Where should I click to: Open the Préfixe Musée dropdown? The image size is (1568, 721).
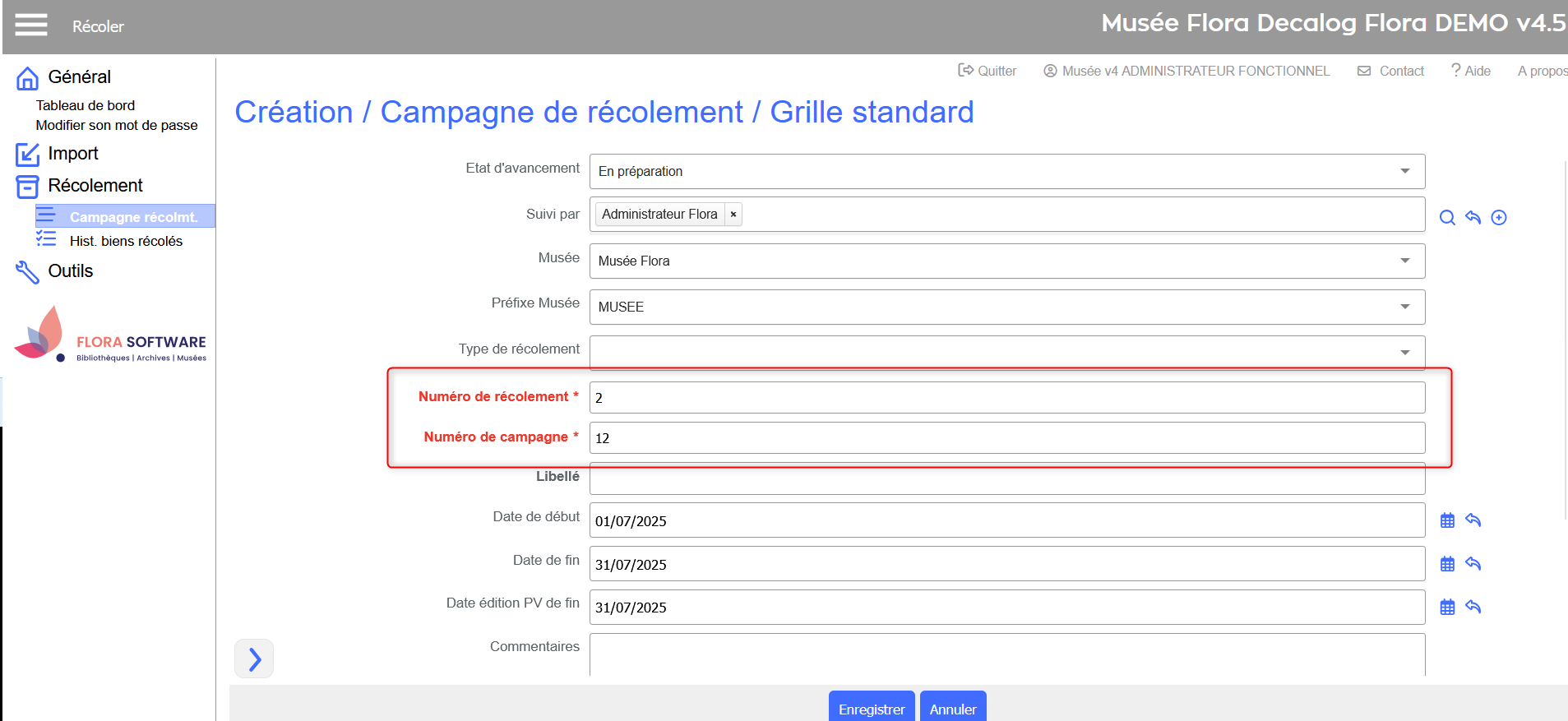coord(1006,307)
